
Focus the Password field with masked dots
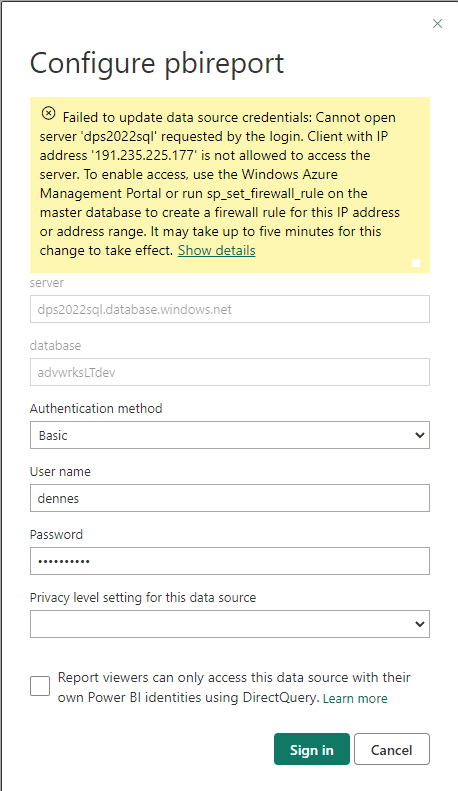230,561
